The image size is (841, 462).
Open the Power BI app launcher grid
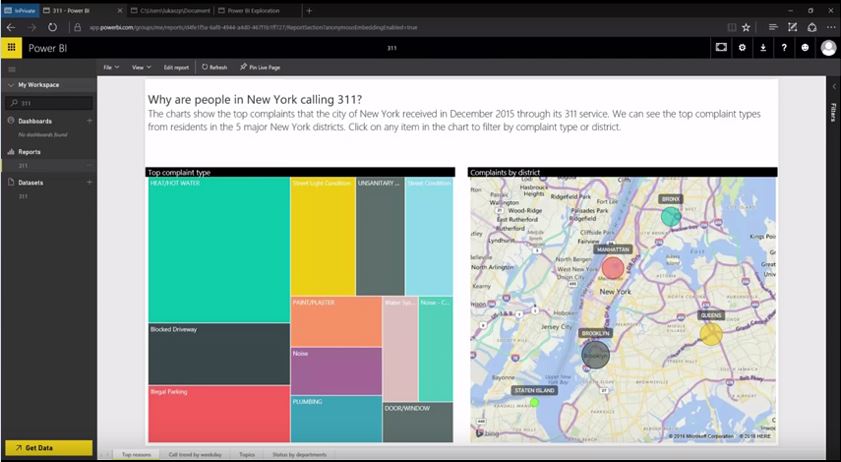(11, 48)
